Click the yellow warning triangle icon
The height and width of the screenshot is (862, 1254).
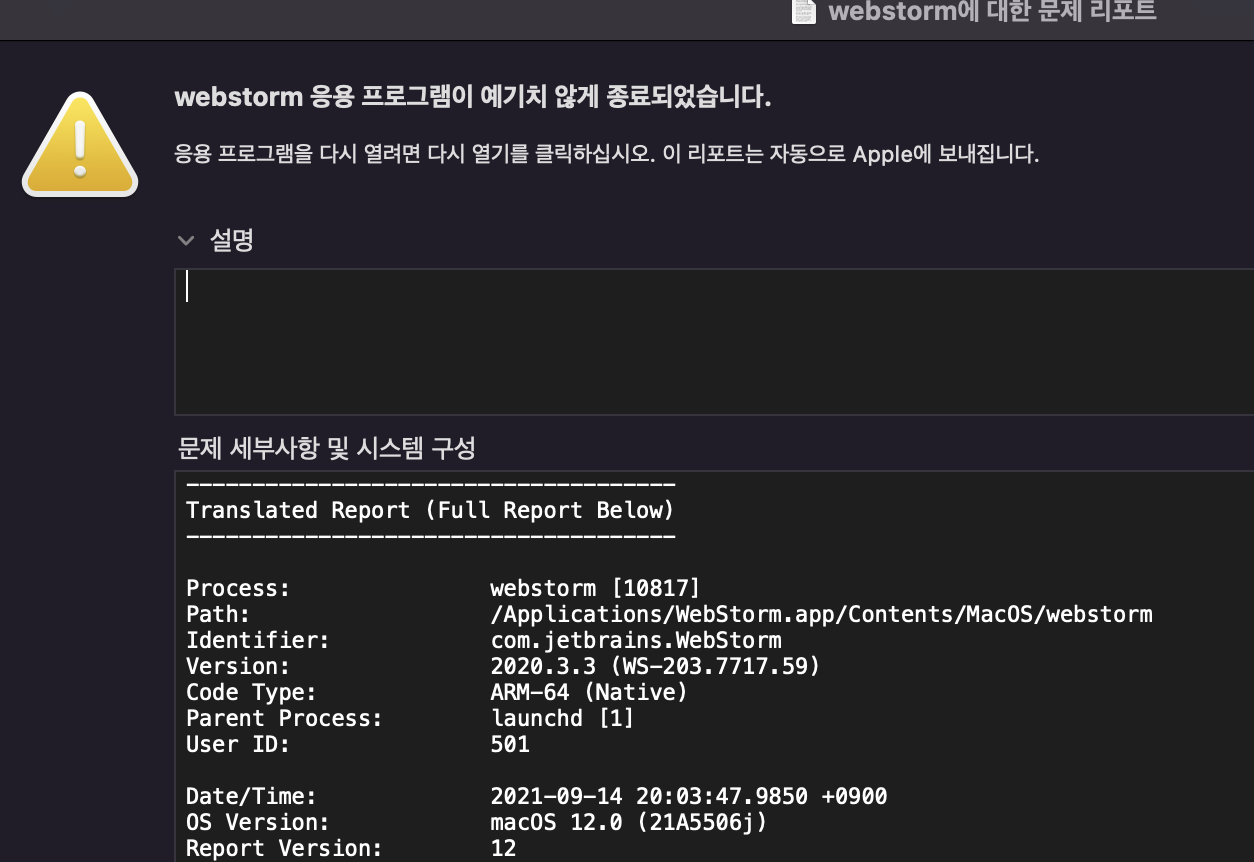pyautogui.click(x=80, y=144)
